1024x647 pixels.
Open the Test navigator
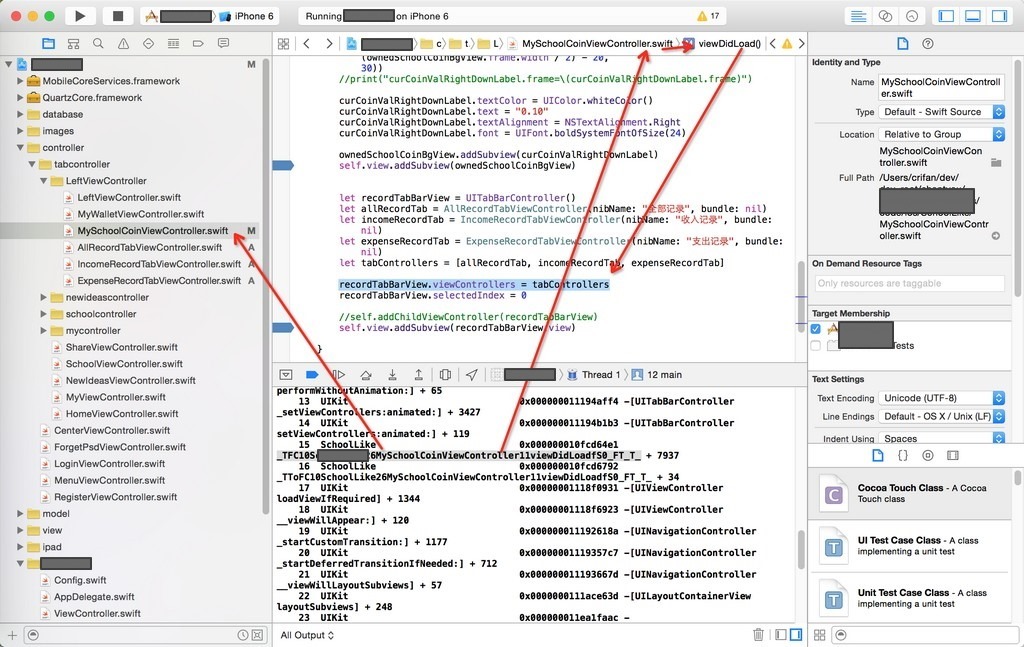148,44
